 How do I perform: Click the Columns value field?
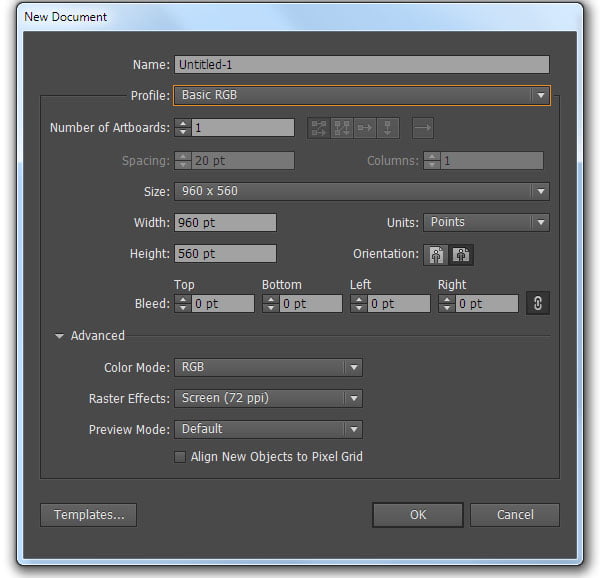[x=492, y=161]
